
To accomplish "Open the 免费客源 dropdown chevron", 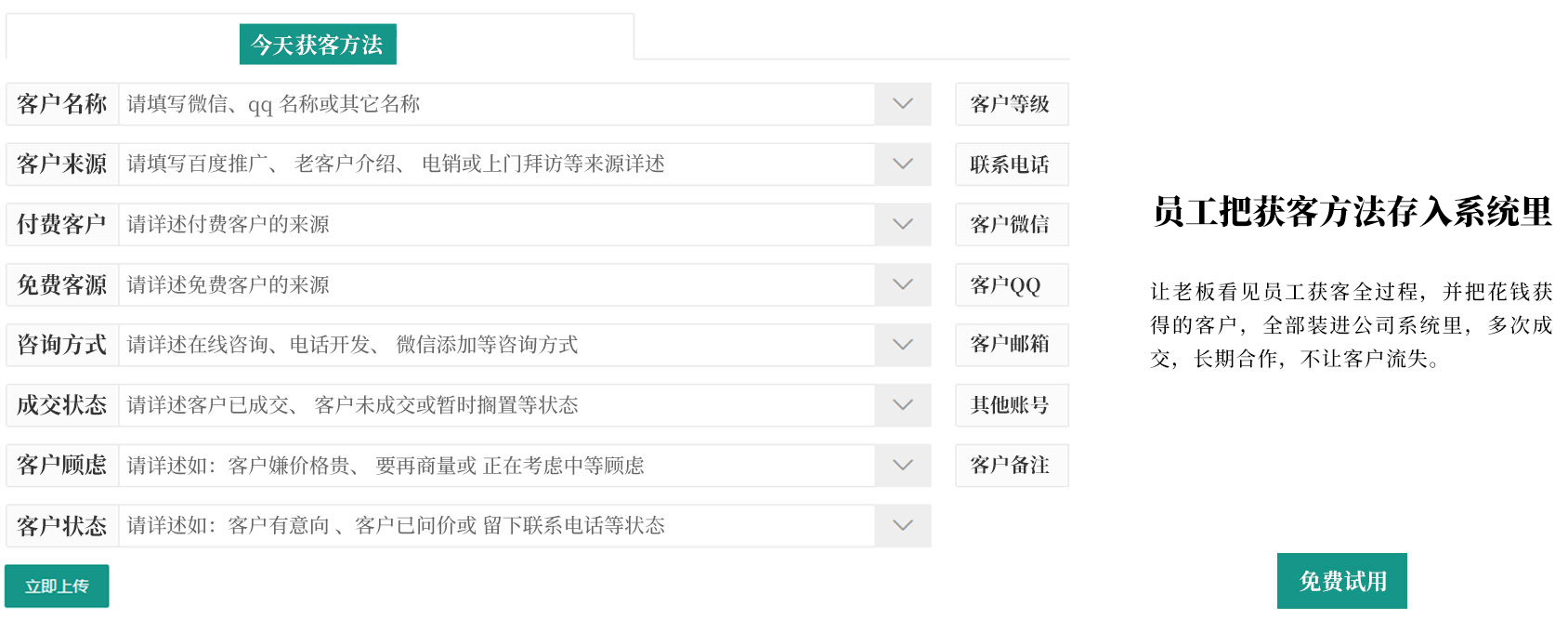I will [902, 284].
